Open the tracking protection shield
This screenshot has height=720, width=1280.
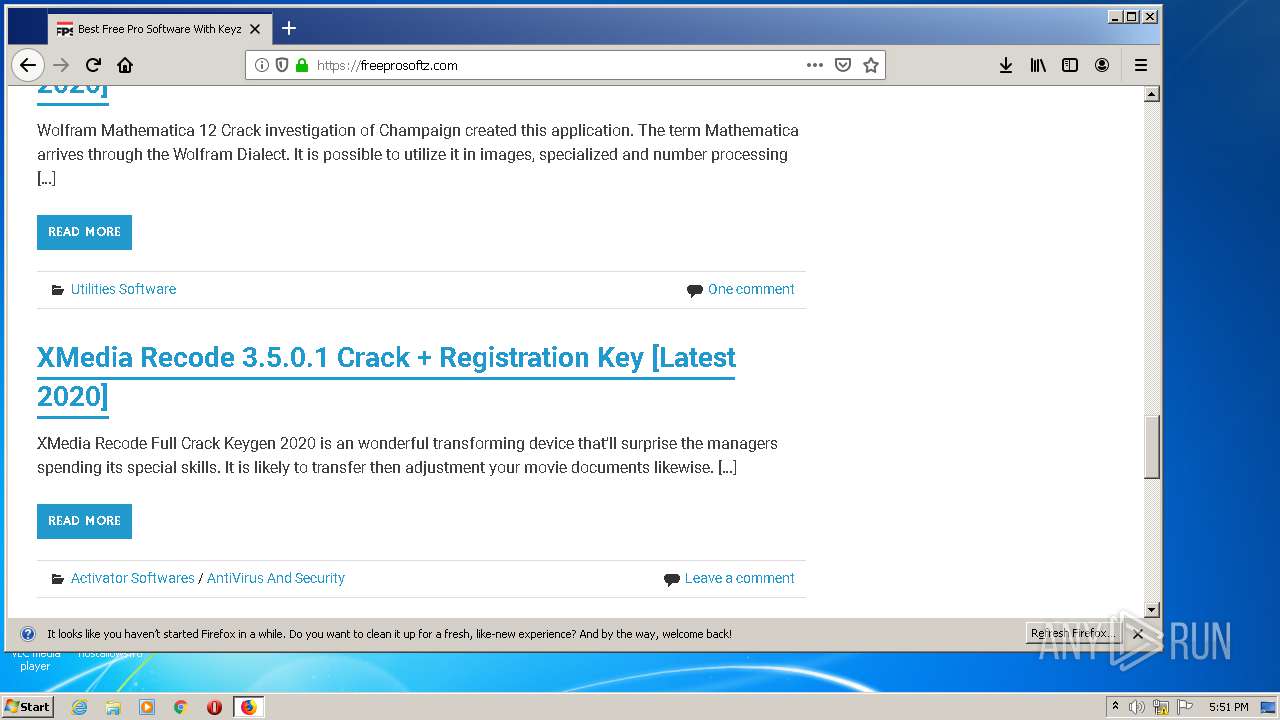point(282,65)
